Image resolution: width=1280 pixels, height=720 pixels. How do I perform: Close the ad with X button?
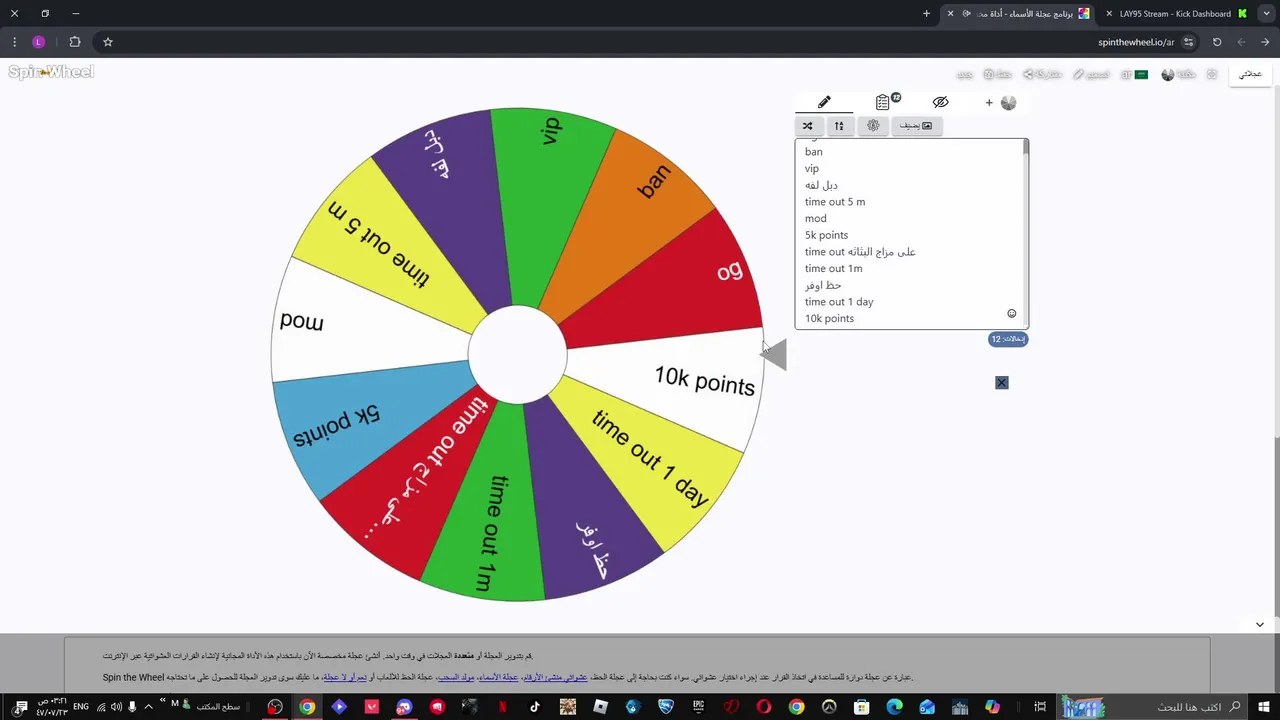pyautogui.click(x=1001, y=382)
